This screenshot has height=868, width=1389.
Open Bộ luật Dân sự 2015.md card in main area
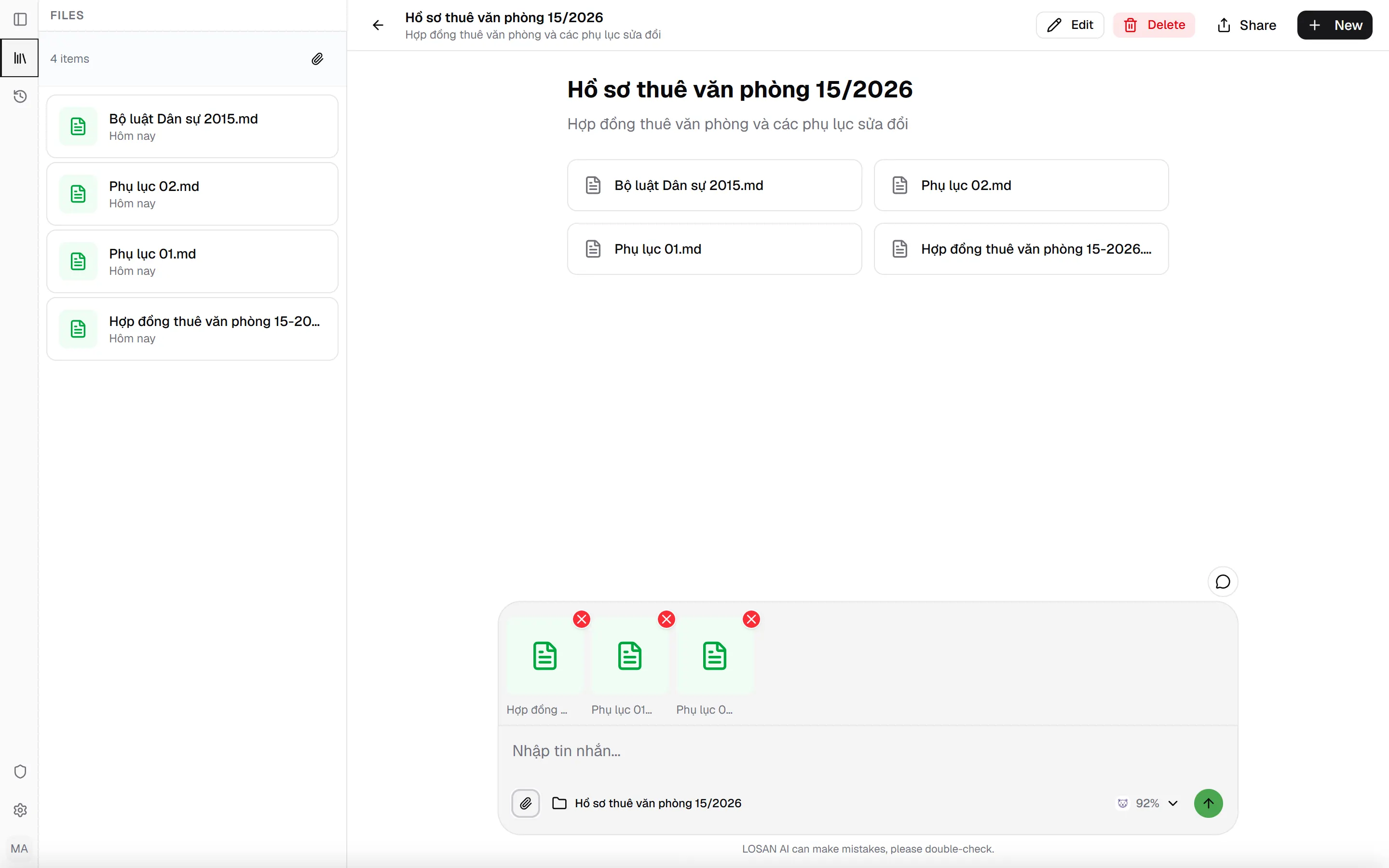(715, 186)
